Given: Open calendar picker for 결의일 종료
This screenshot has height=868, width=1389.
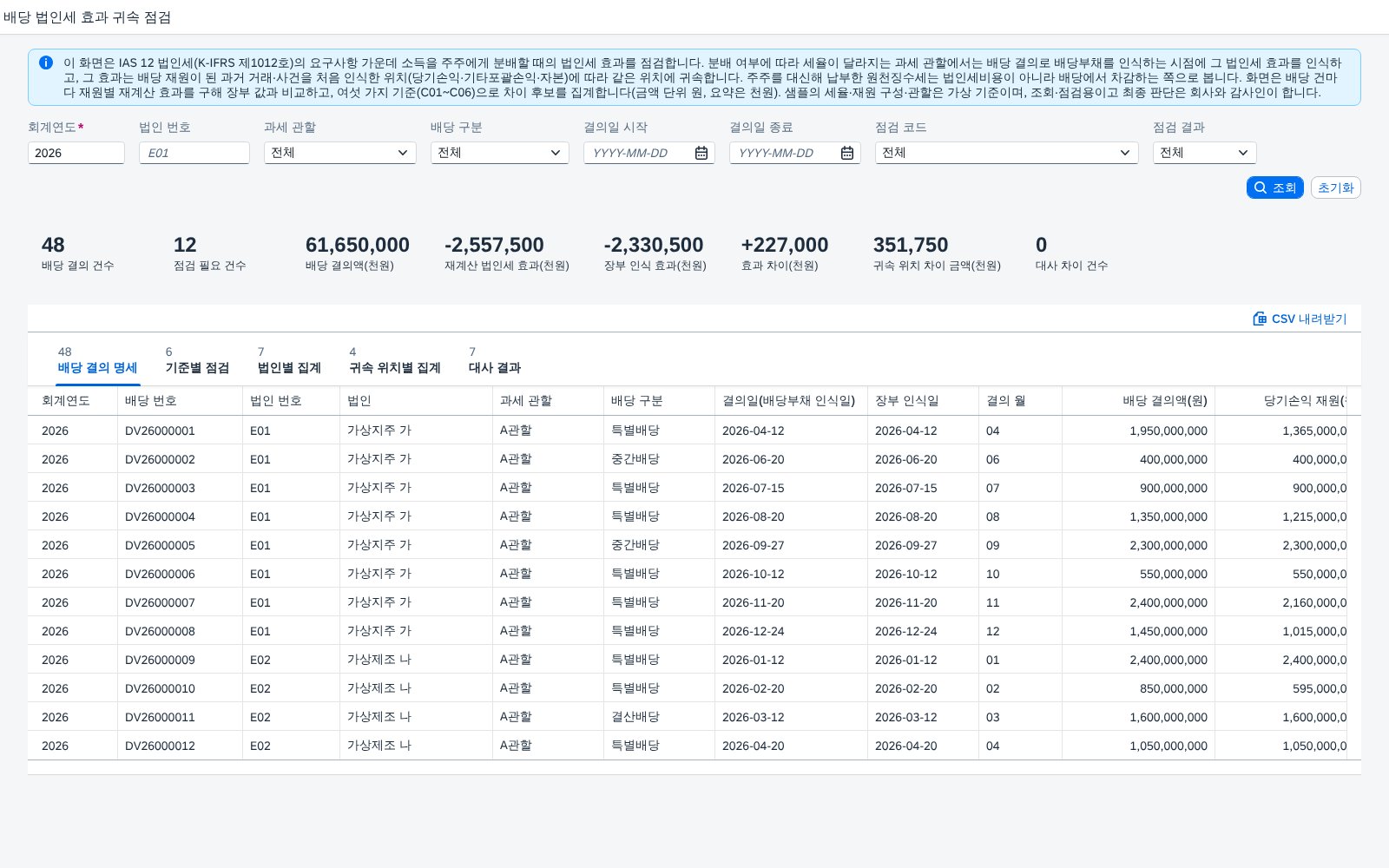Looking at the screenshot, I should click(847, 153).
